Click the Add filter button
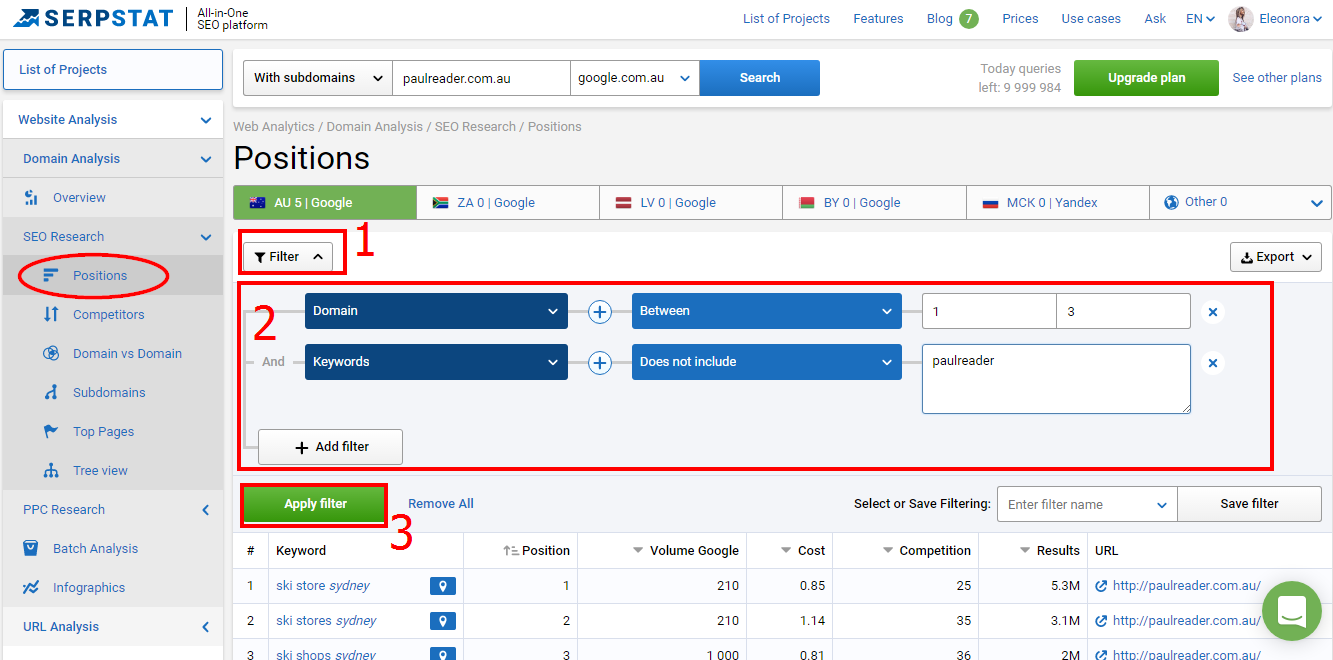The image size is (1333, 660). 331,447
